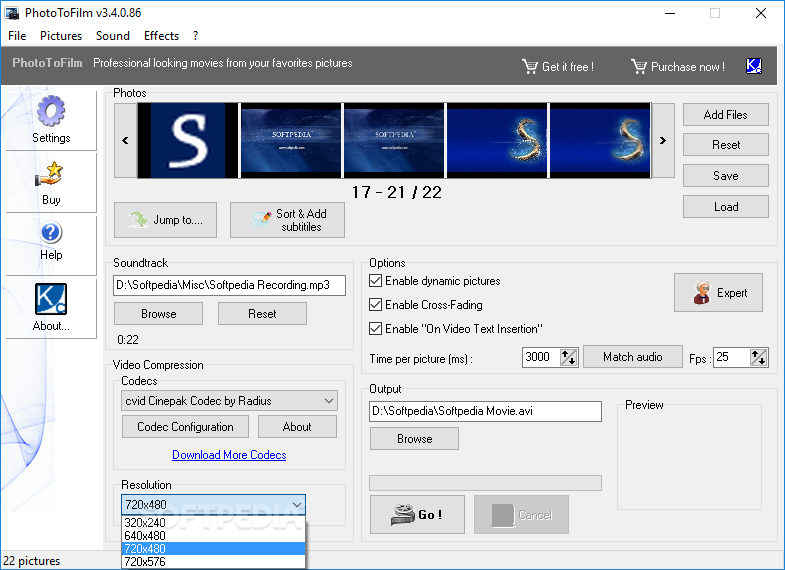Open the Settings gear icon
Viewport: 785px width, 570px height.
pos(51,111)
